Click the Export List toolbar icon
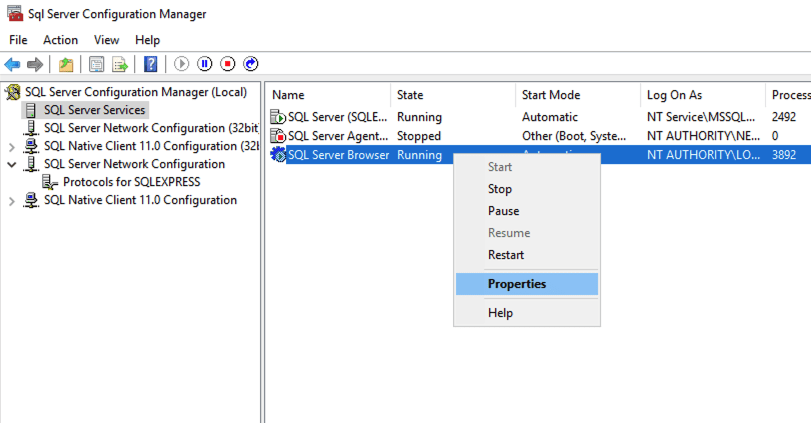 click(120, 64)
